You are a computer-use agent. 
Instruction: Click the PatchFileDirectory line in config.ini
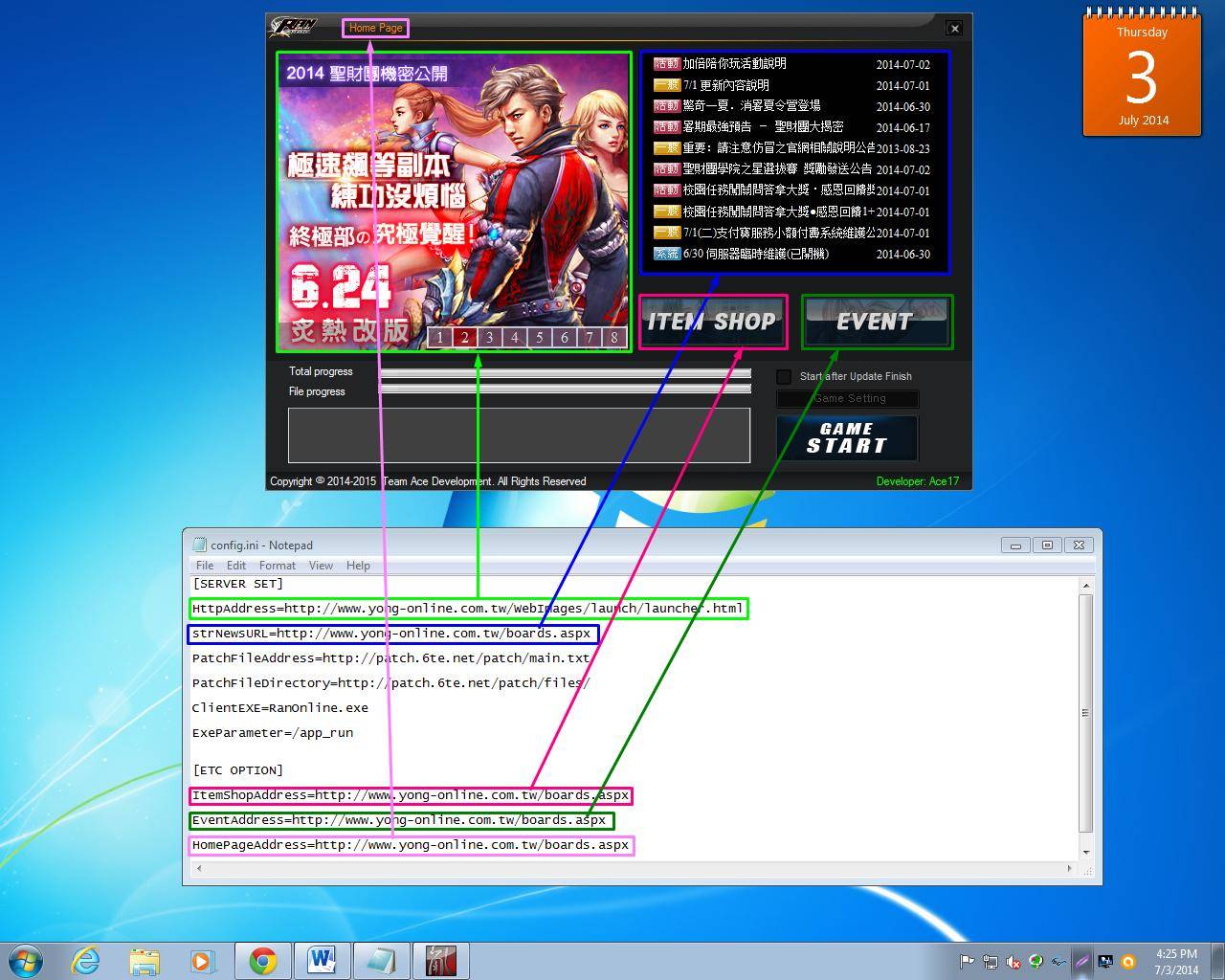point(390,683)
